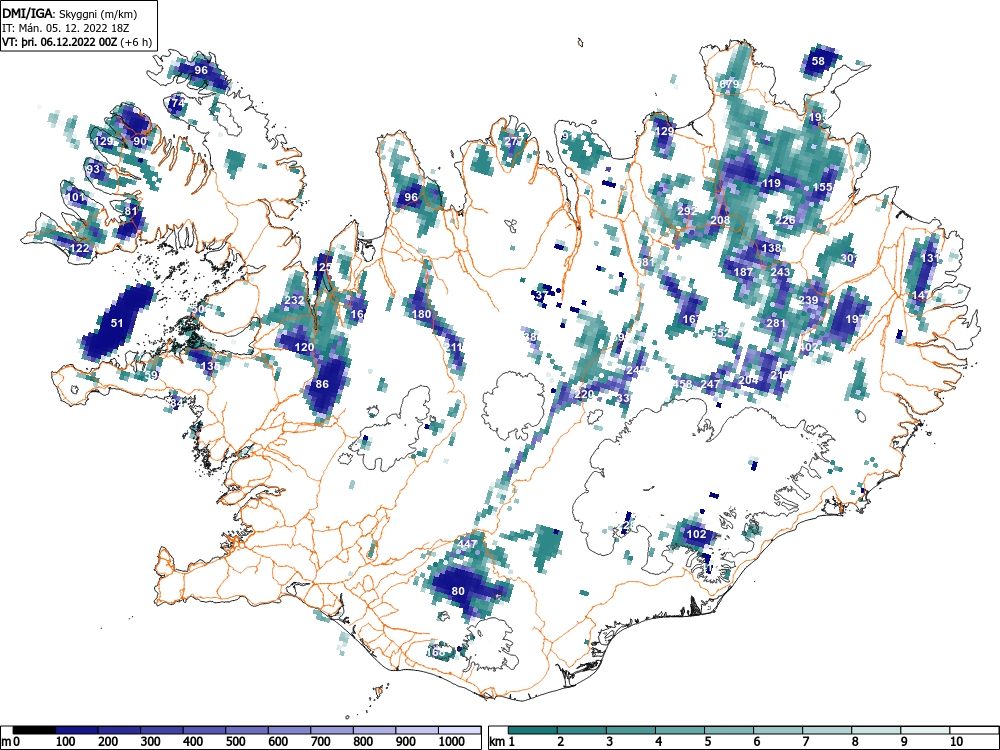Click the visibility value 447 on the map
This screenshot has height=750, width=1000.
tap(467, 544)
